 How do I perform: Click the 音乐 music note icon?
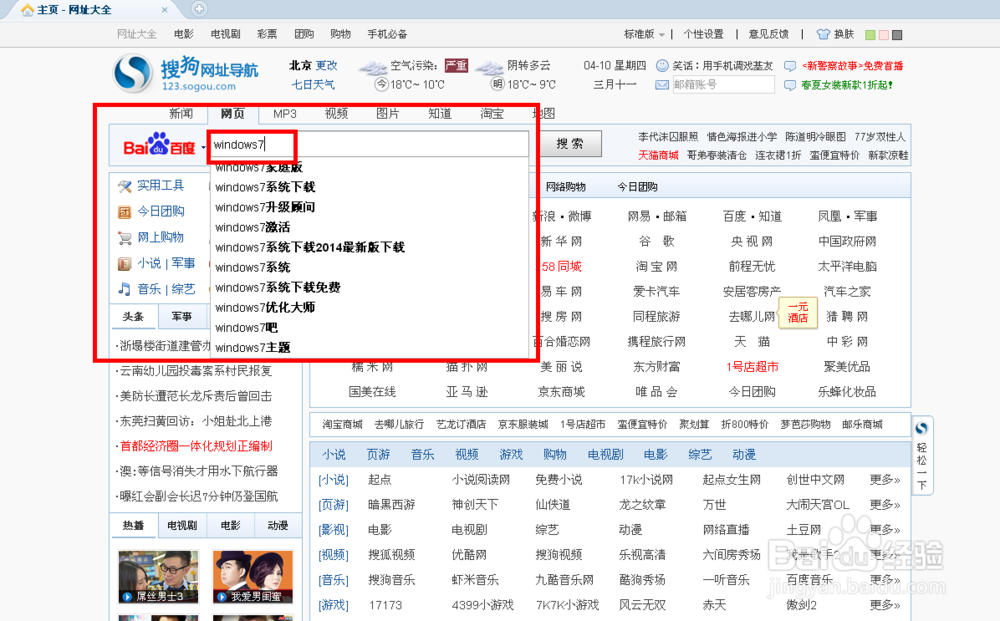coord(125,289)
